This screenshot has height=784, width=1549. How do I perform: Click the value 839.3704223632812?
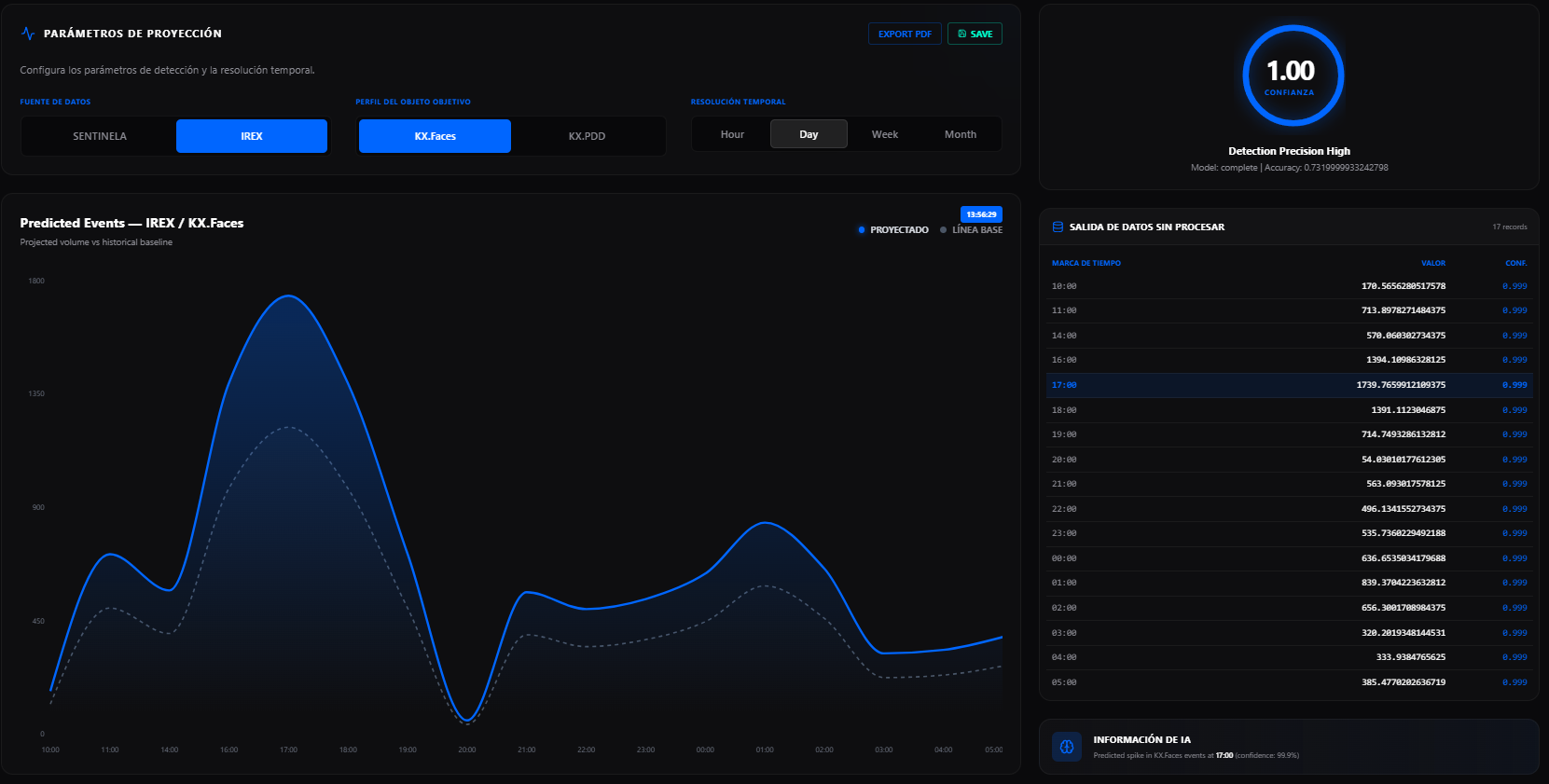[1404, 583]
